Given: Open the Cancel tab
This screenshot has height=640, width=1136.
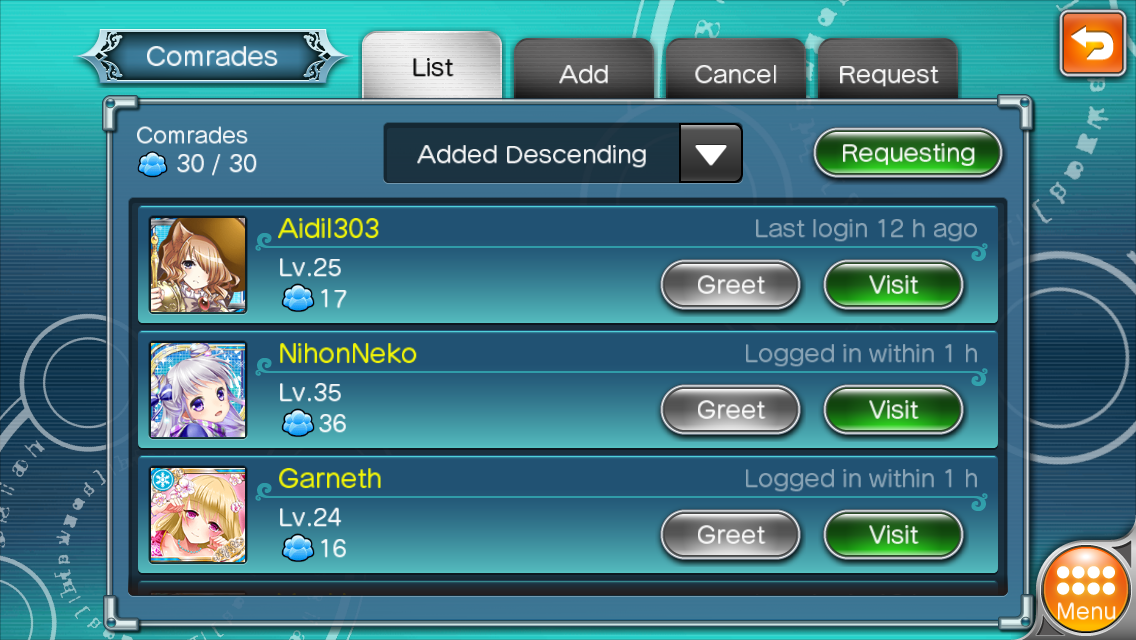Looking at the screenshot, I should pyautogui.click(x=735, y=71).
